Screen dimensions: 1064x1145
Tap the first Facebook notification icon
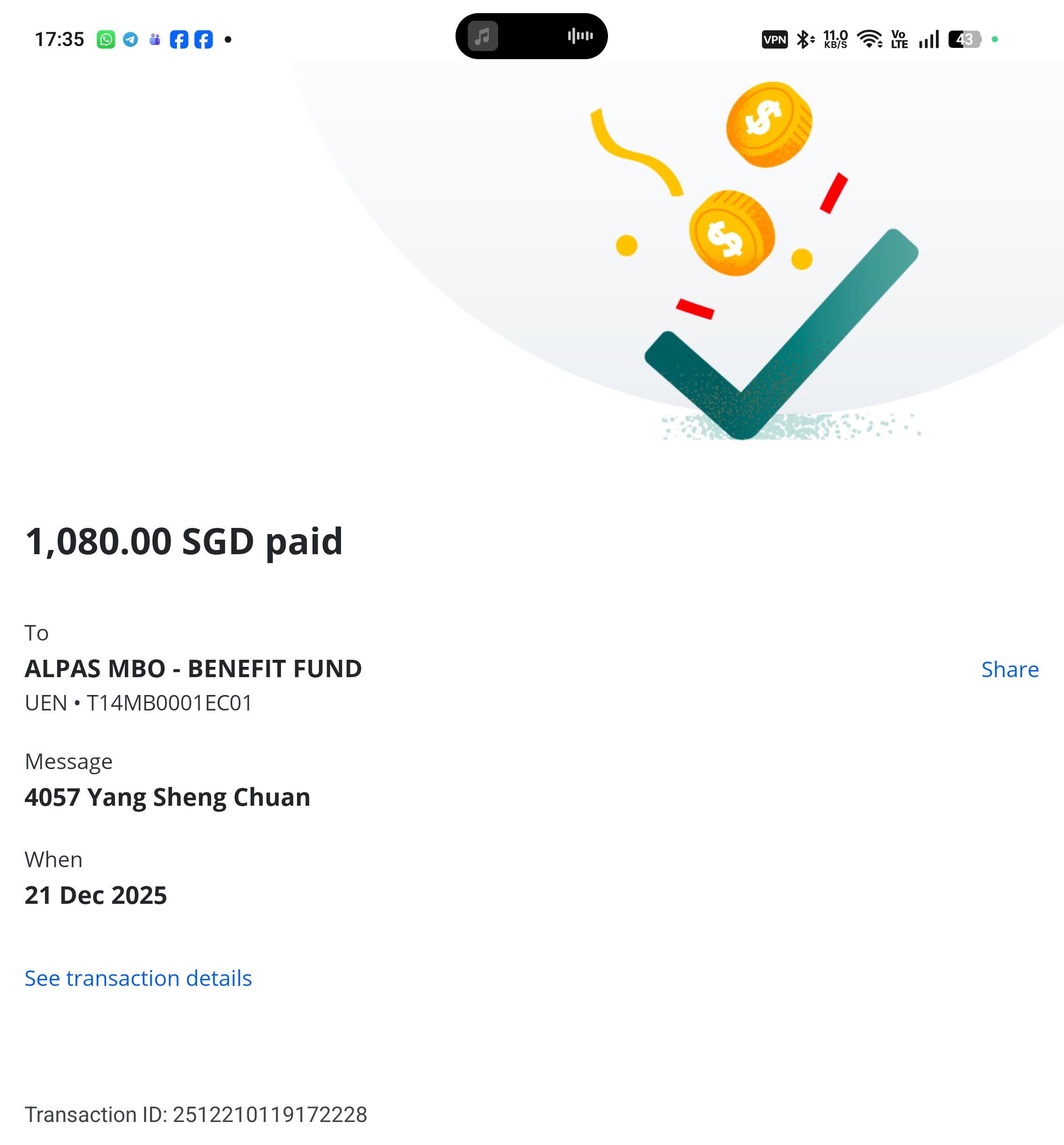pyautogui.click(x=179, y=39)
